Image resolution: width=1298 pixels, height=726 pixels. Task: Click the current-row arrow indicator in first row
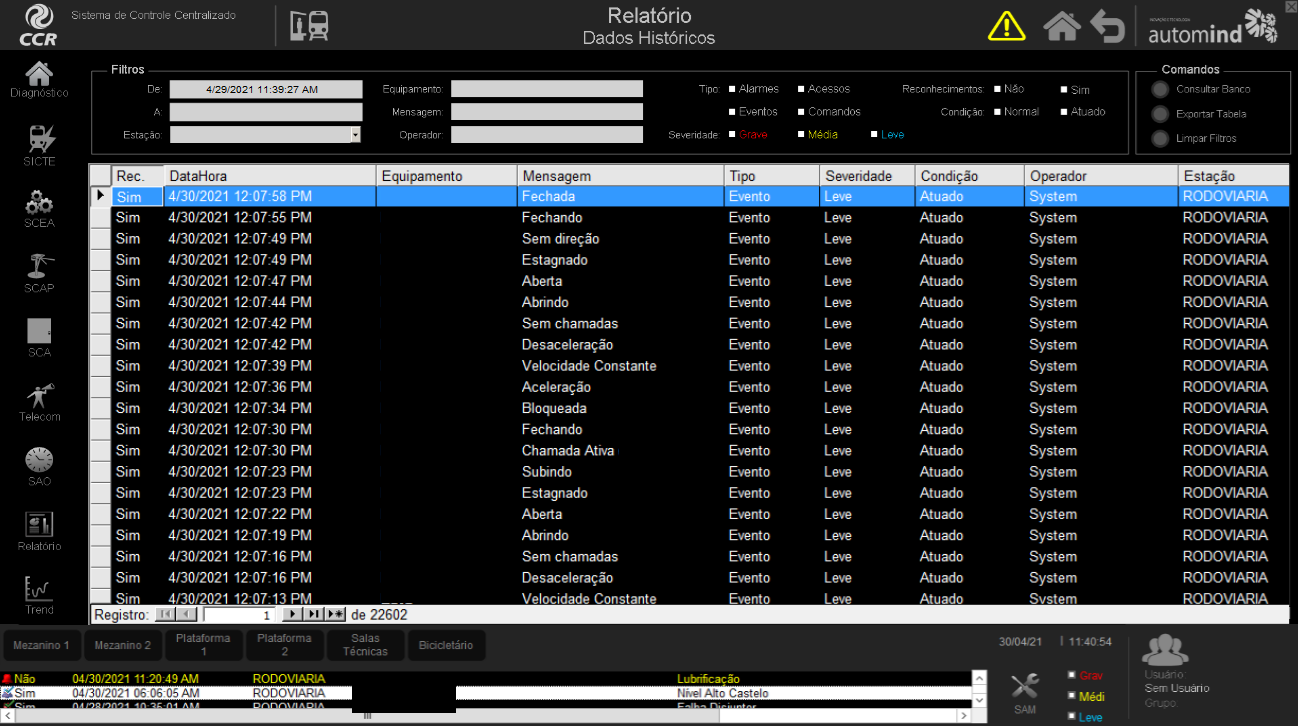coord(100,196)
